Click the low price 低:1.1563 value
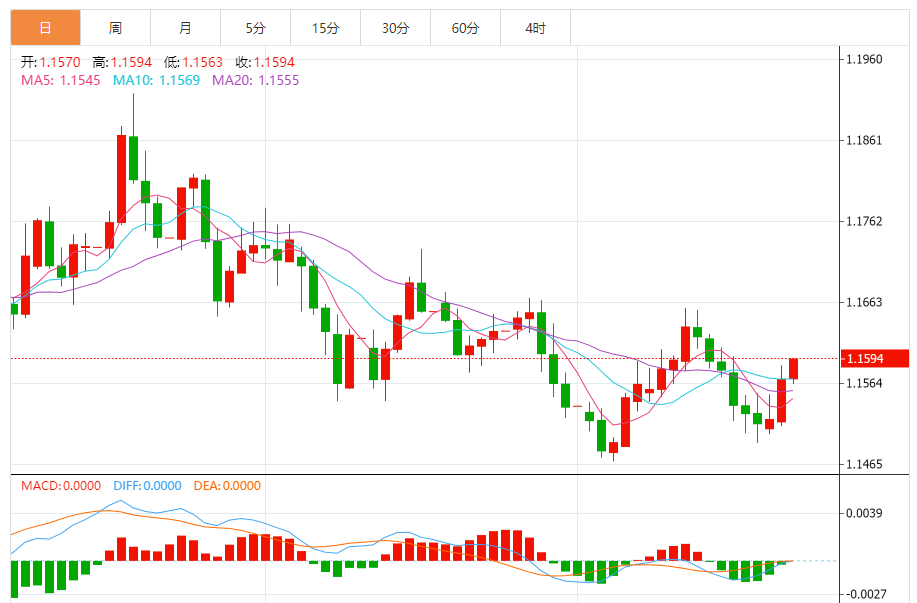Viewport: 917px width, 603px height. coord(194,62)
